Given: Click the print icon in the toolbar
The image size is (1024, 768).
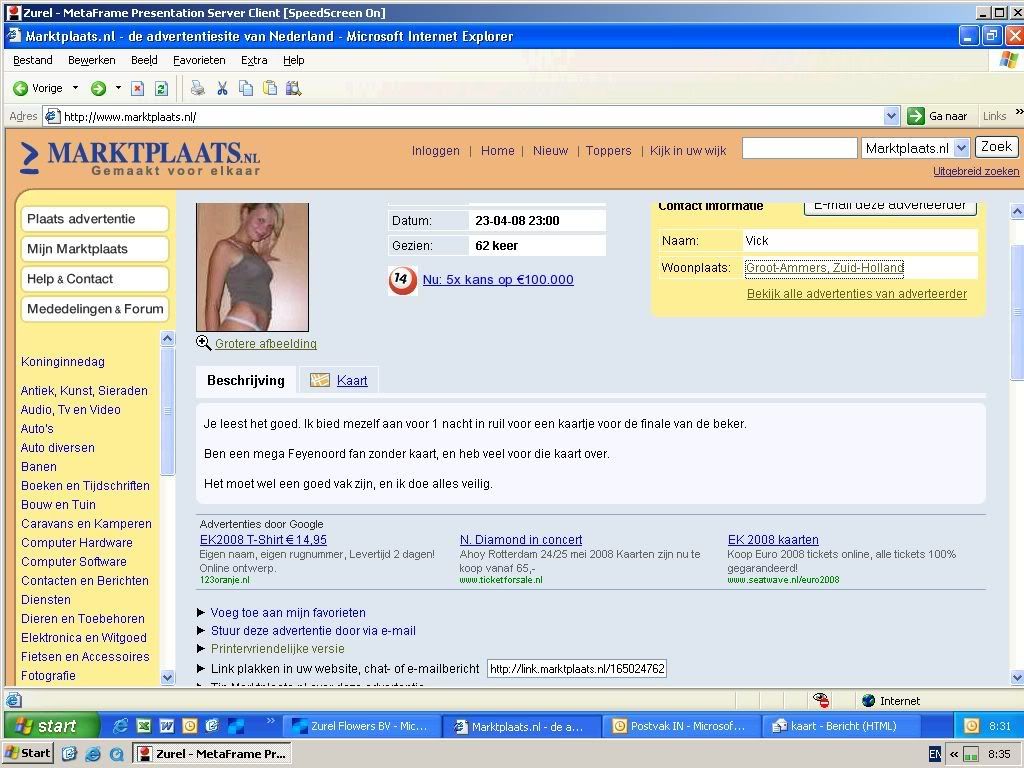Looking at the screenshot, I should point(197,88).
